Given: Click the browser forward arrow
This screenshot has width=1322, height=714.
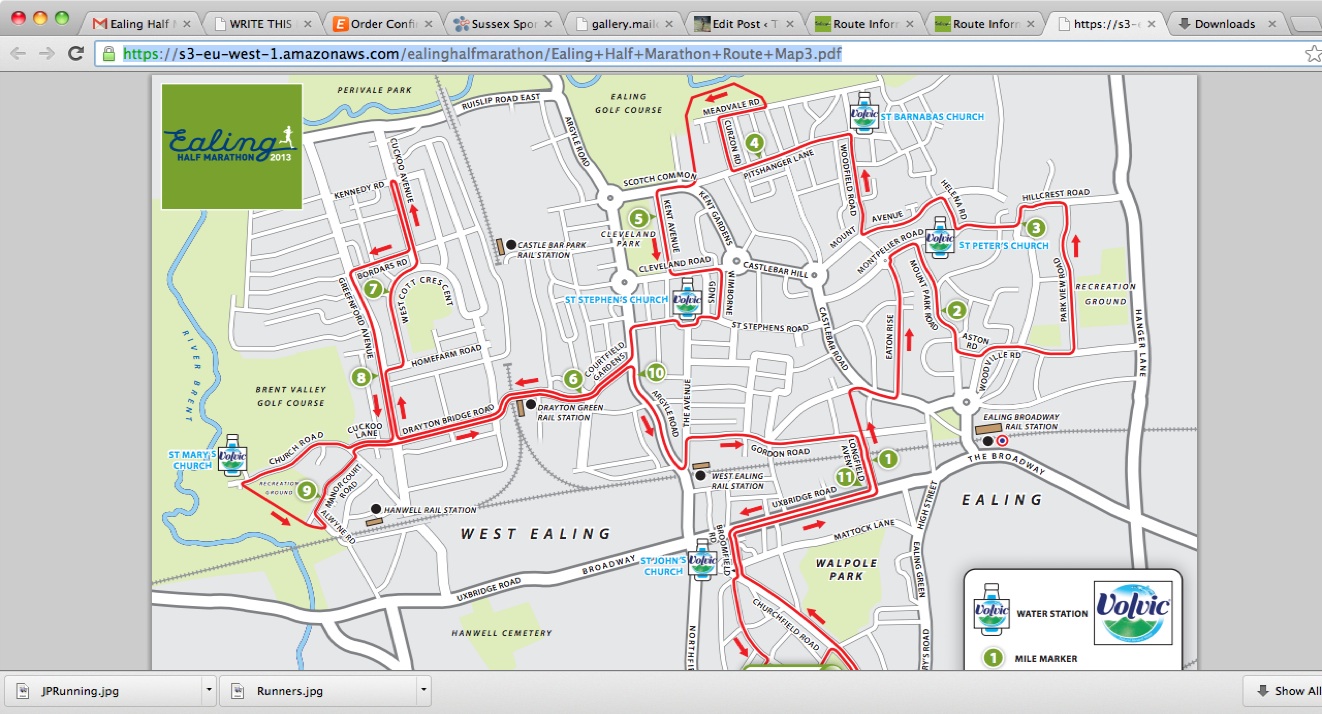Looking at the screenshot, I should tap(46, 54).
